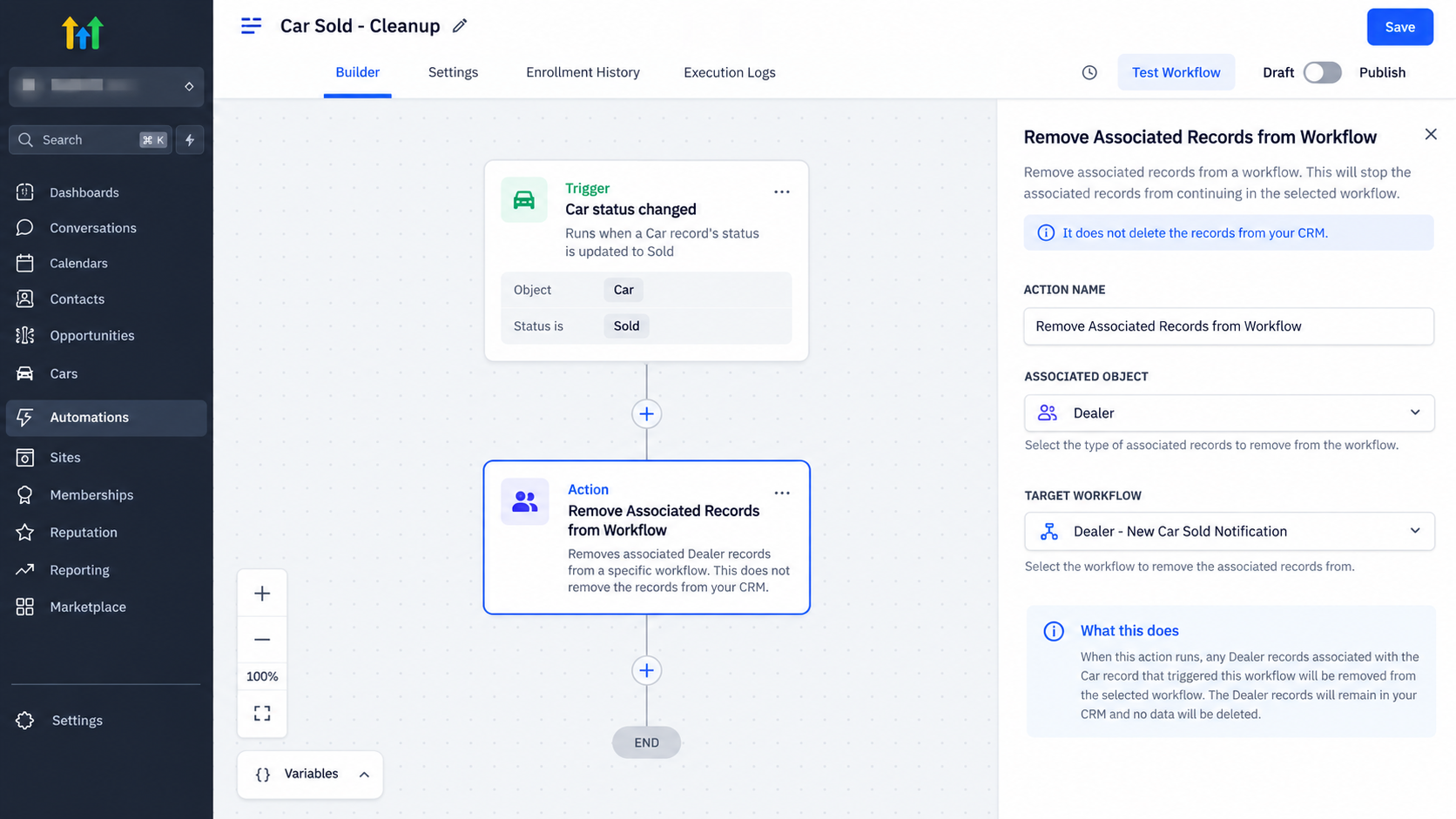Screen dimensions: 1456x819
Task: Open the three-dot menu on the Action card
Action: point(782,493)
